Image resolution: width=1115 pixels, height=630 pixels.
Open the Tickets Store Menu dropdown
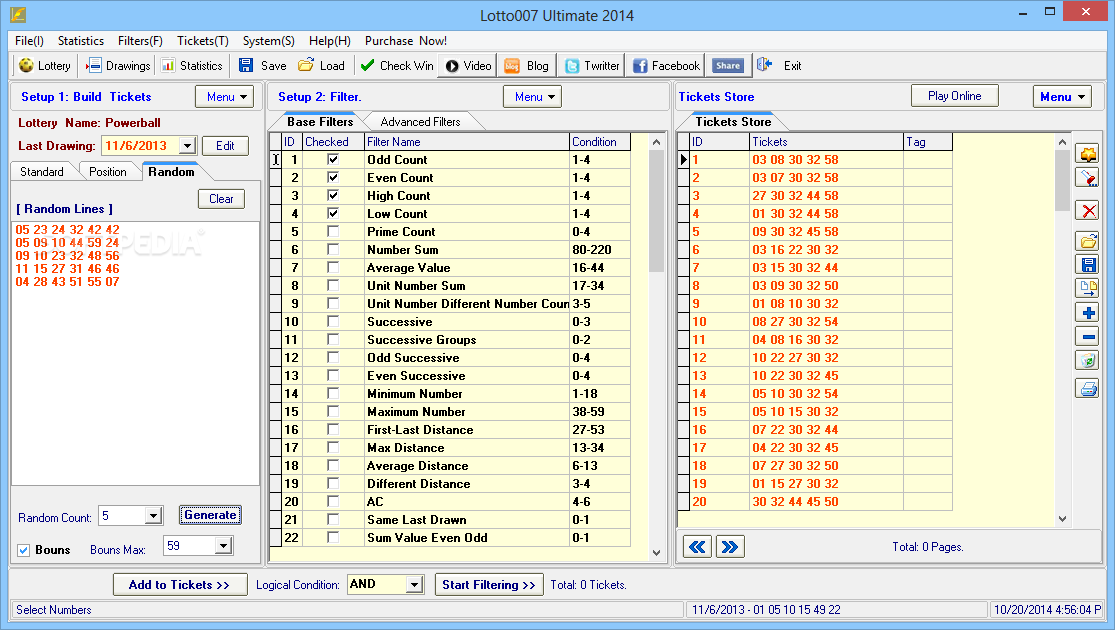[x=1062, y=97]
